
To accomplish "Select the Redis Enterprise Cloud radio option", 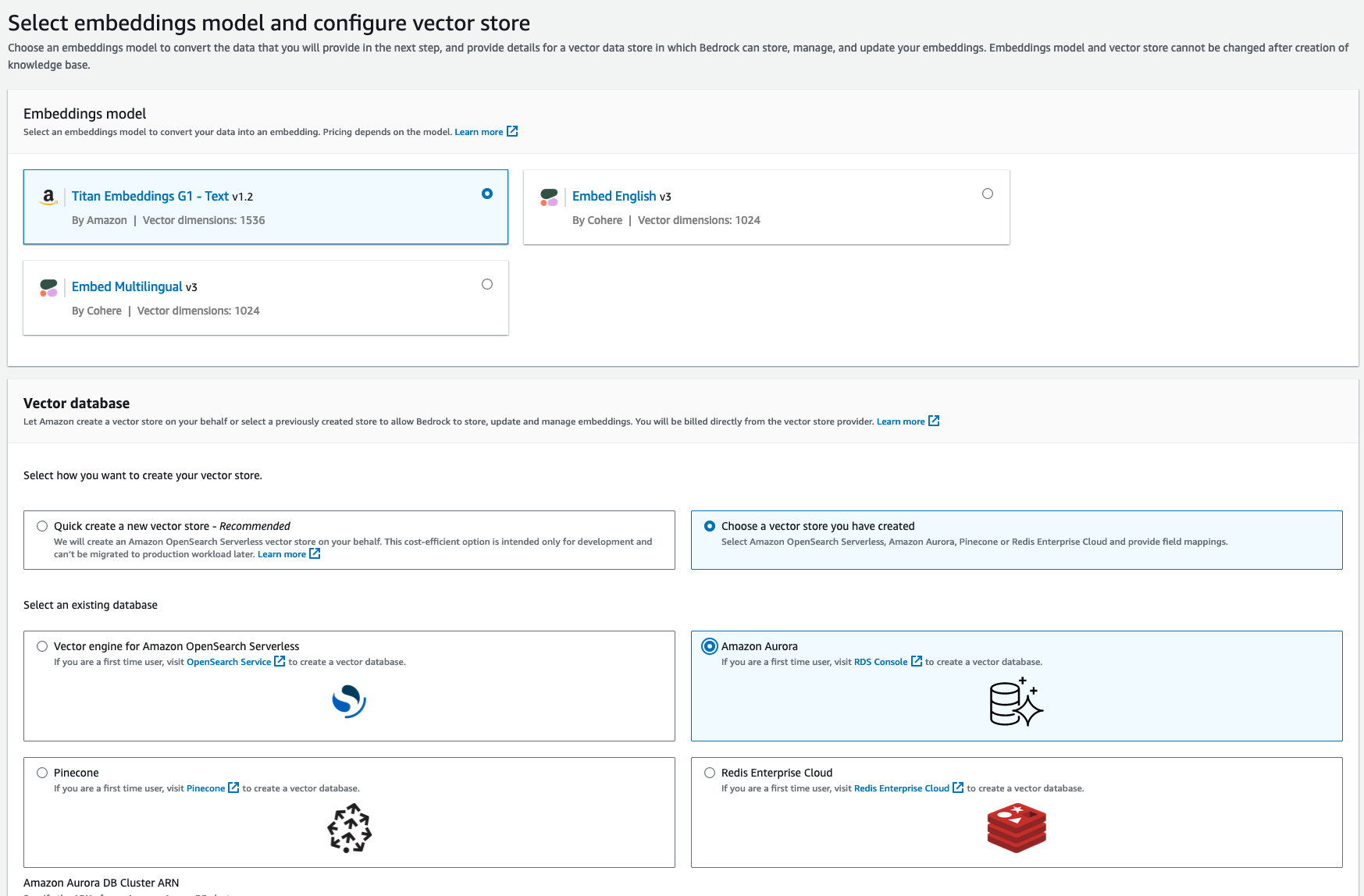I will point(710,773).
